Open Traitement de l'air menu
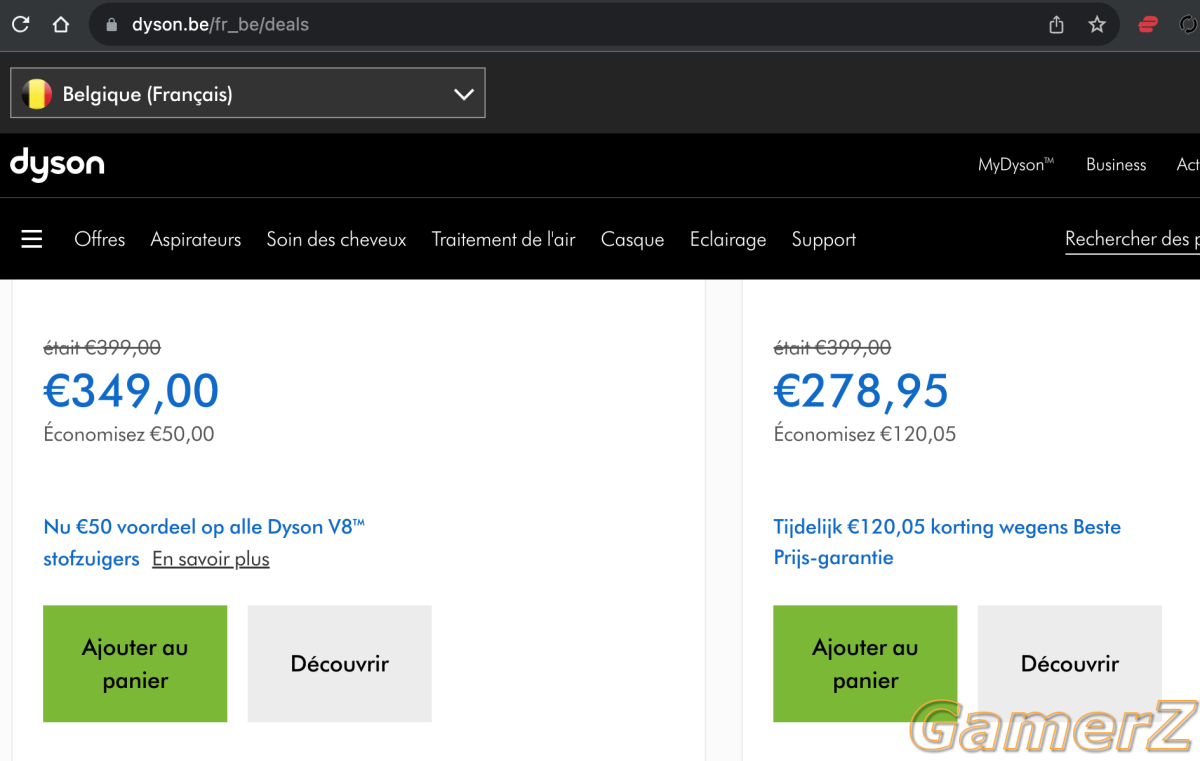Image resolution: width=1200 pixels, height=761 pixels. [504, 239]
